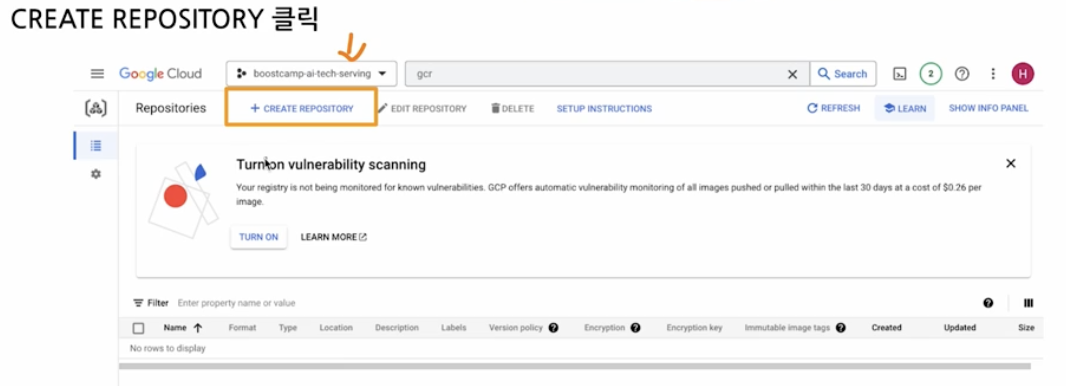Screen dimensions: 1066x386
Task: Open the Setup Instructions tab
Action: point(604,109)
